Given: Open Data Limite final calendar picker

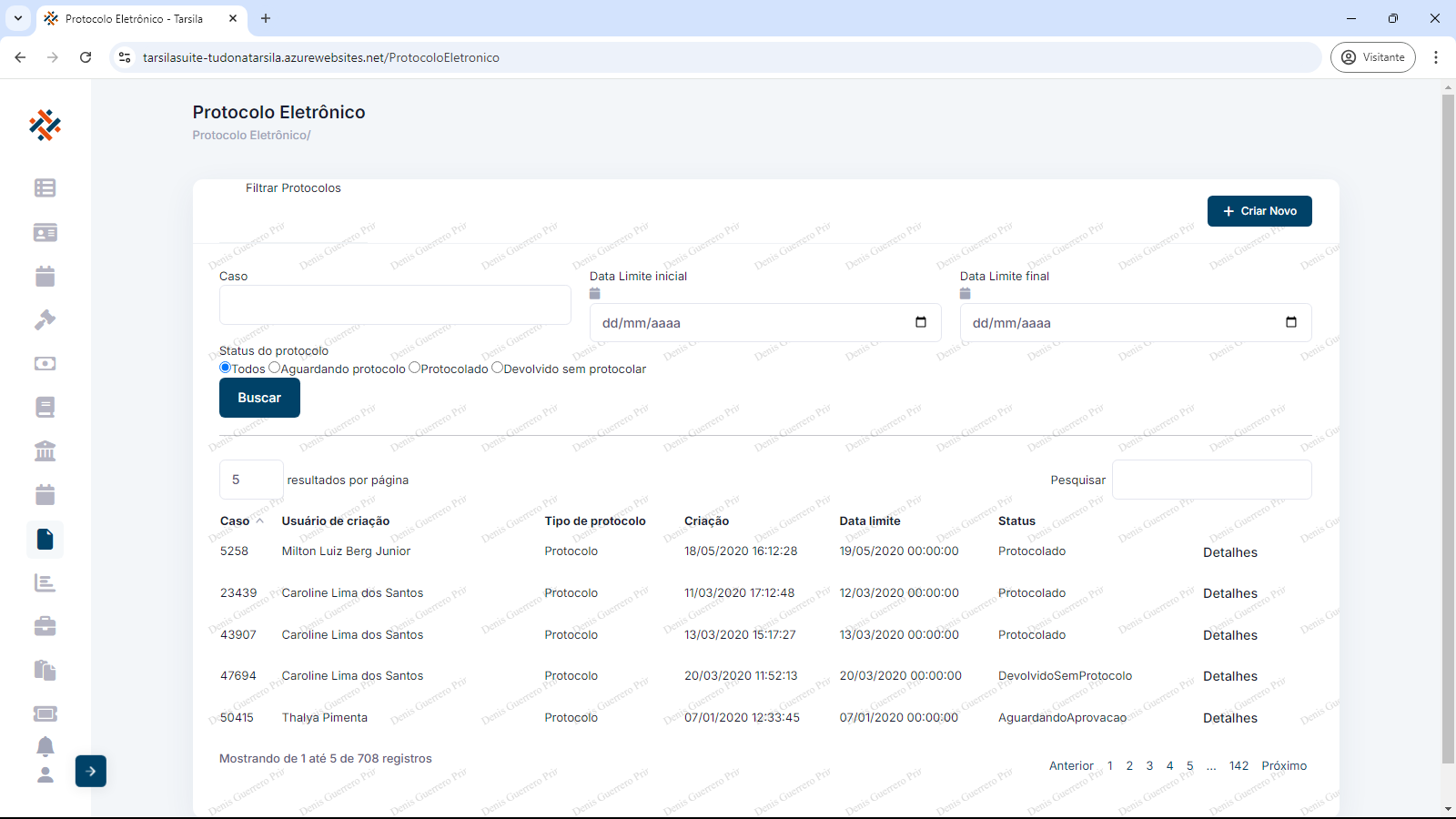Looking at the screenshot, I should 1290,322.
